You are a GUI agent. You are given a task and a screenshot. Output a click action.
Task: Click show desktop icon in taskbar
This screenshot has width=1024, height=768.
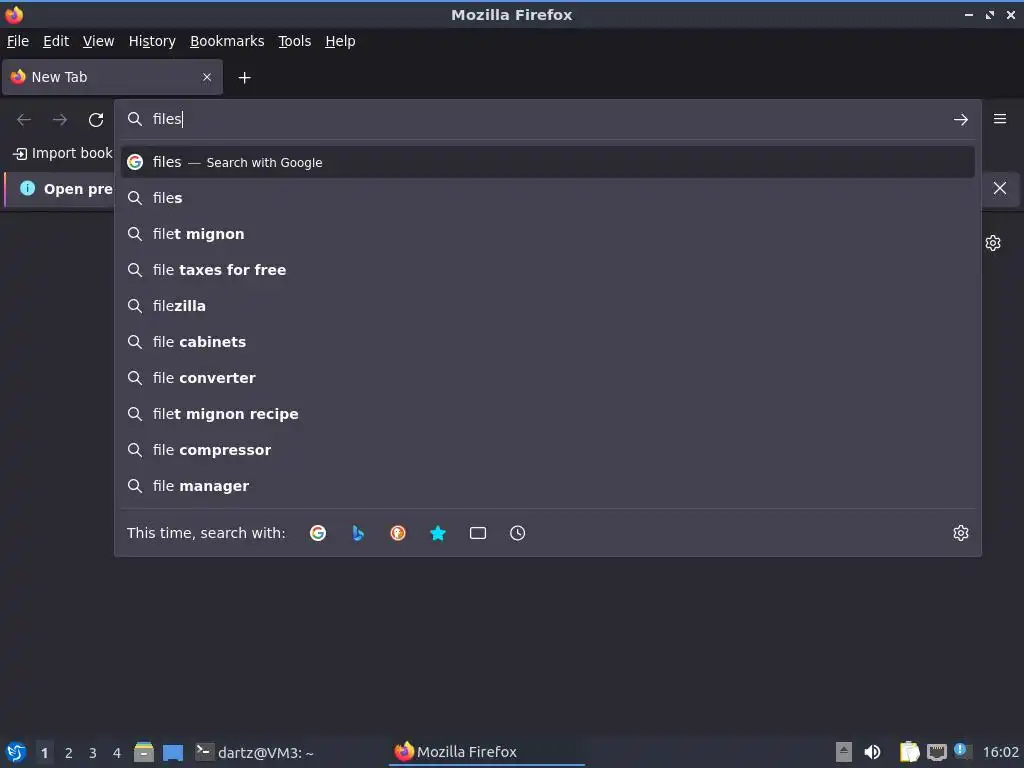click(173, 752)
